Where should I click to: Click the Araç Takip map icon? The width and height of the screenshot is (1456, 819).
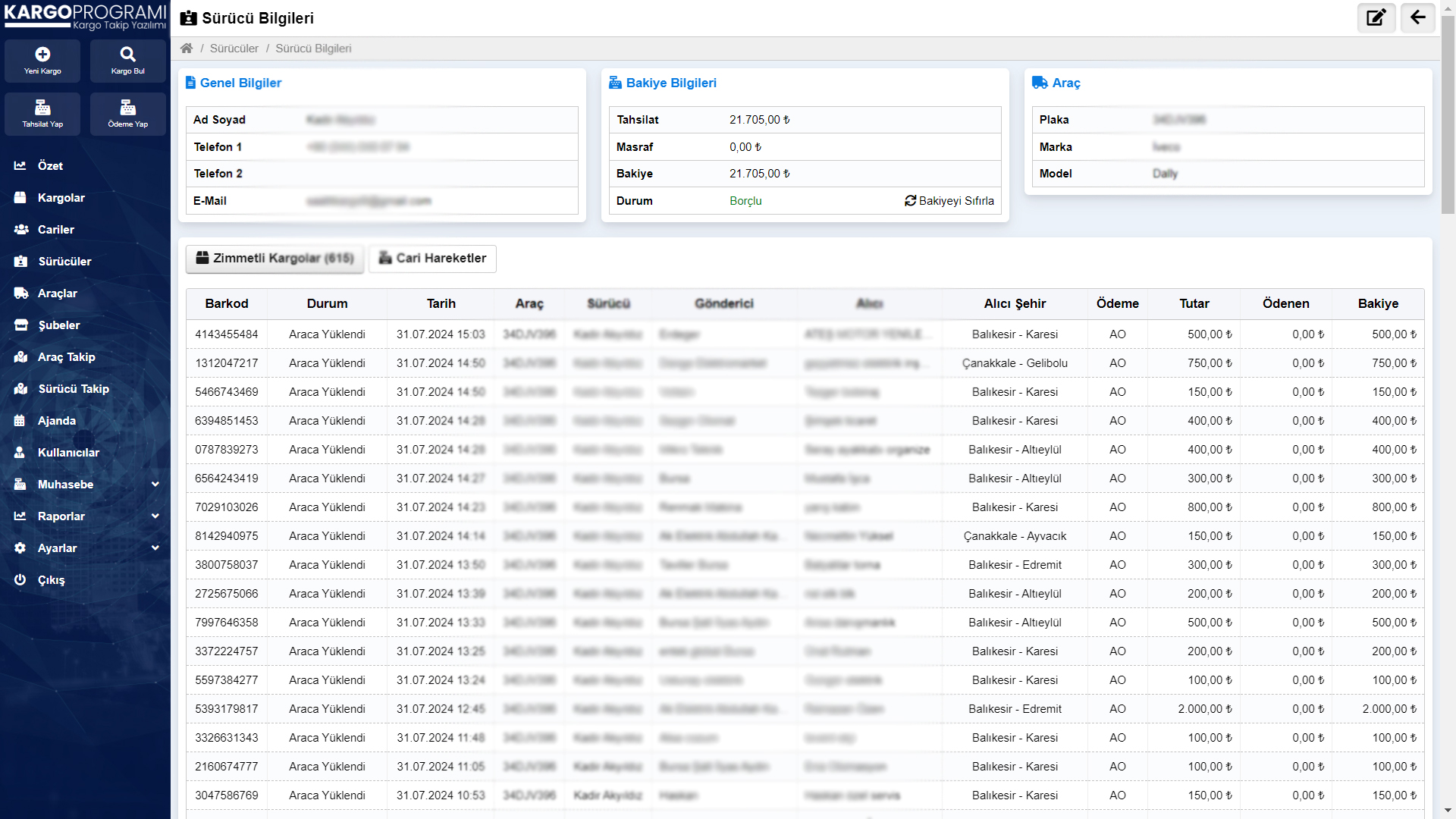click(21, 356)
